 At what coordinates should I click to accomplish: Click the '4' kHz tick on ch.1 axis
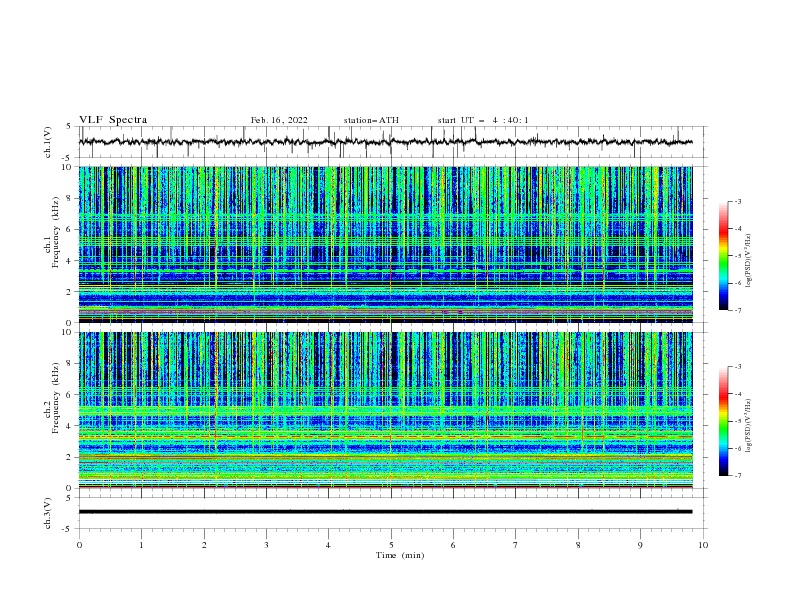[69, 261]
